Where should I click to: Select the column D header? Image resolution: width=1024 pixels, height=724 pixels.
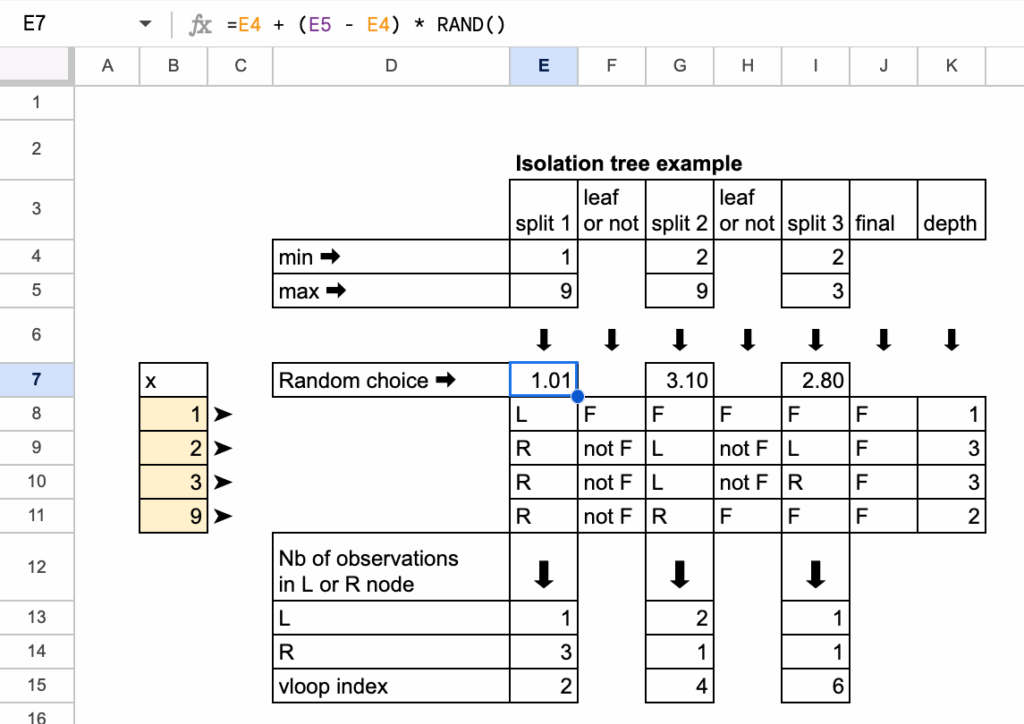[x=390, y=66]
